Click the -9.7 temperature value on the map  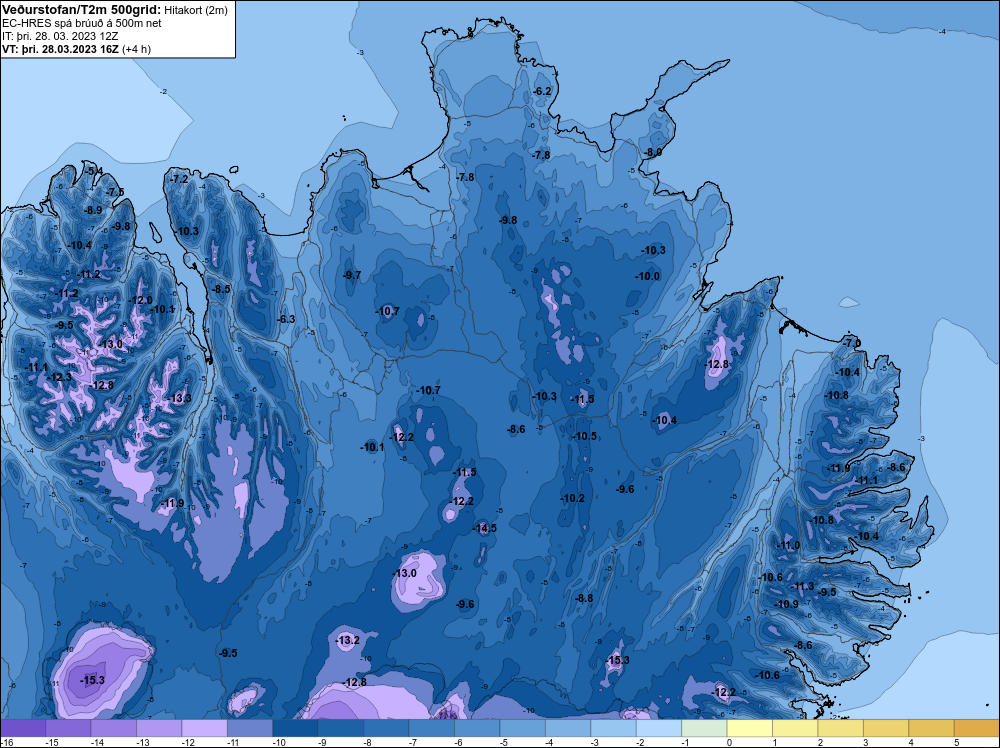coord(352,275)
